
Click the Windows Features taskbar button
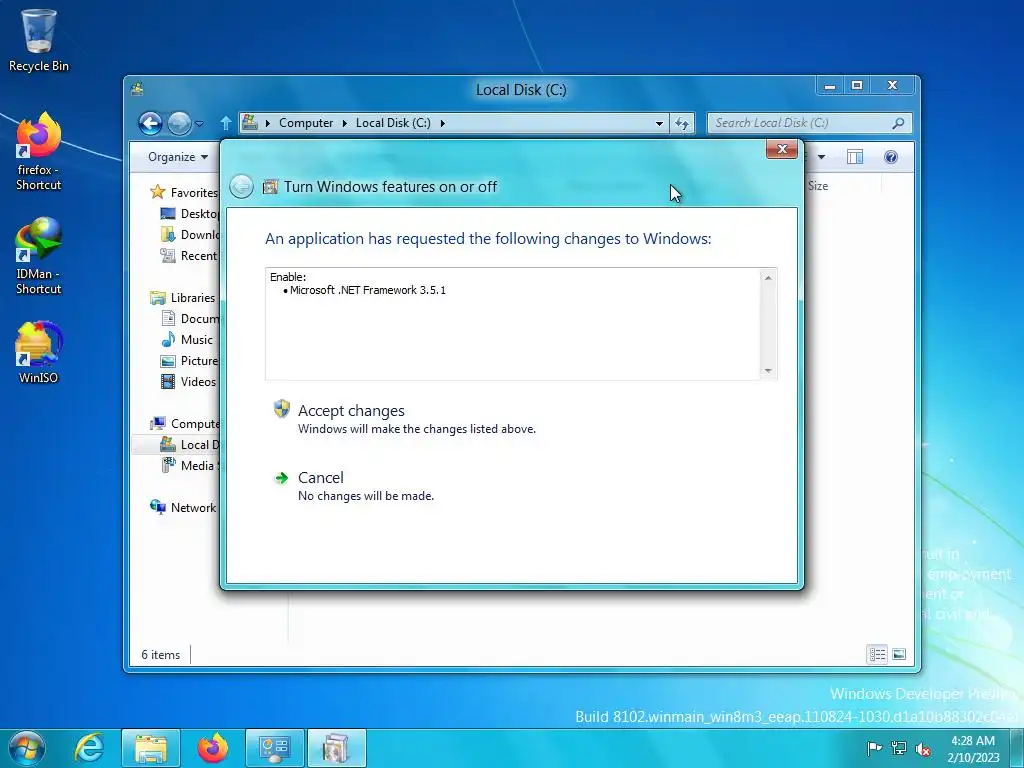[336, 748]
